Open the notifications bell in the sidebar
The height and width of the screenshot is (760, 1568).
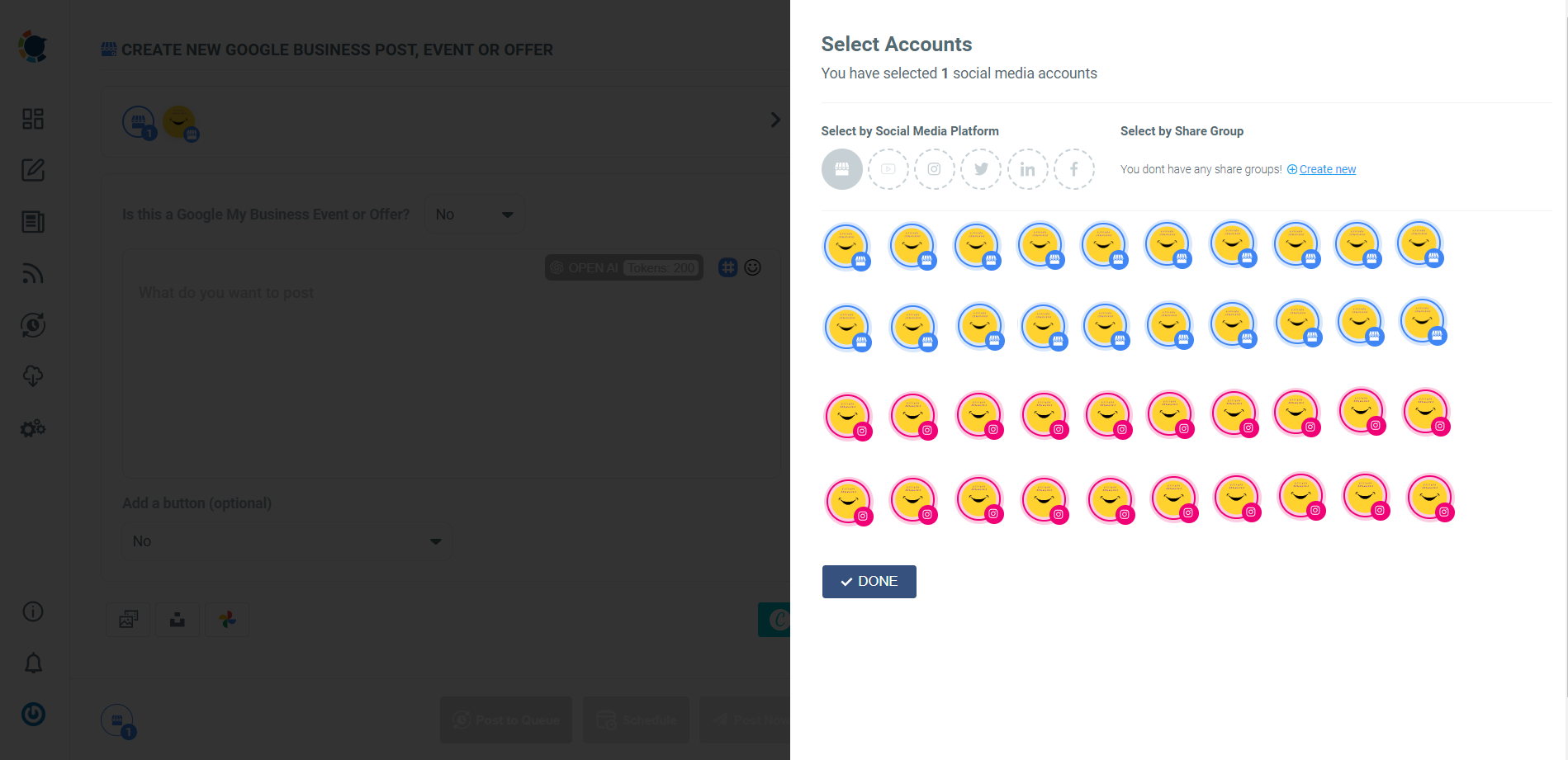coord(32,663)
